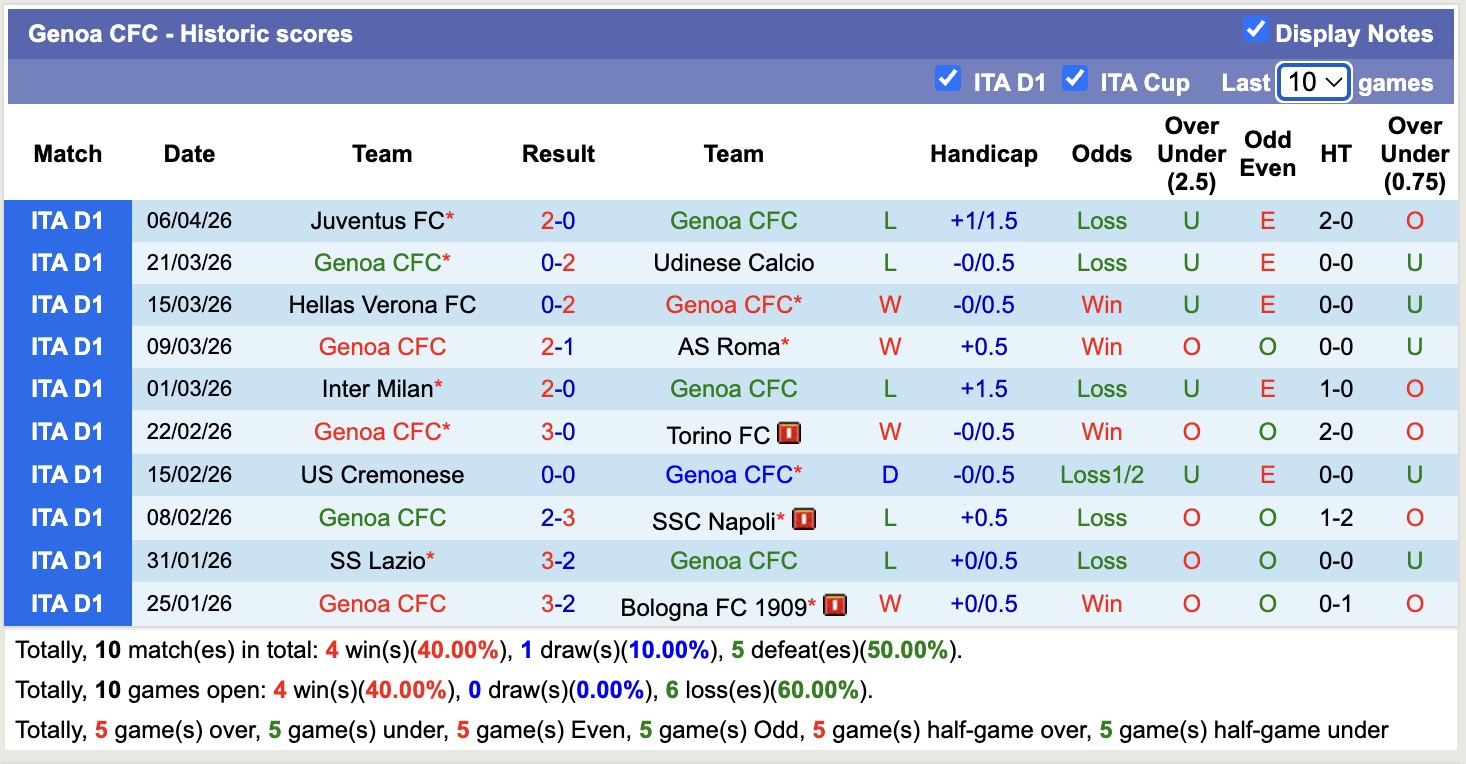Toggle off the ITA Cup filter
The image size is (1466, 764).
(x=1075, y=79)
